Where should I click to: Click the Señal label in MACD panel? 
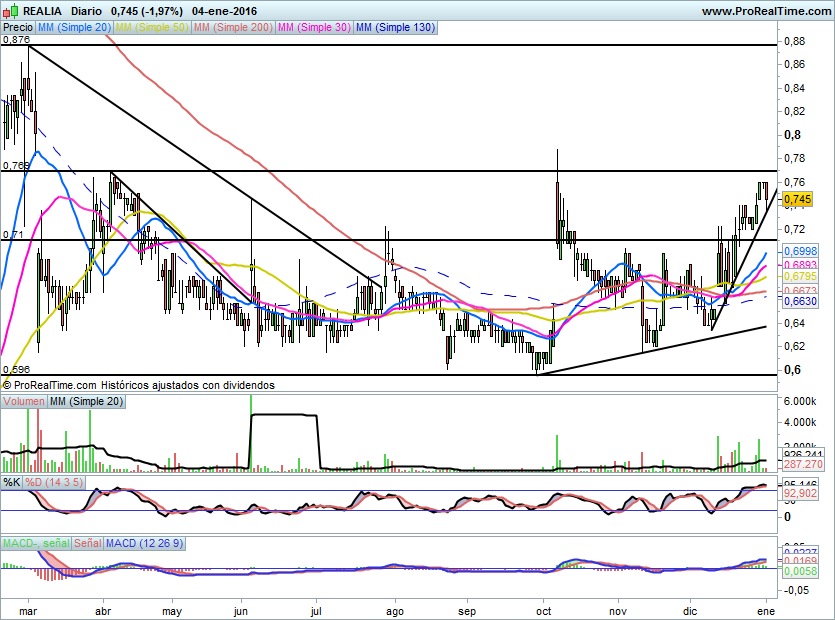88,543
